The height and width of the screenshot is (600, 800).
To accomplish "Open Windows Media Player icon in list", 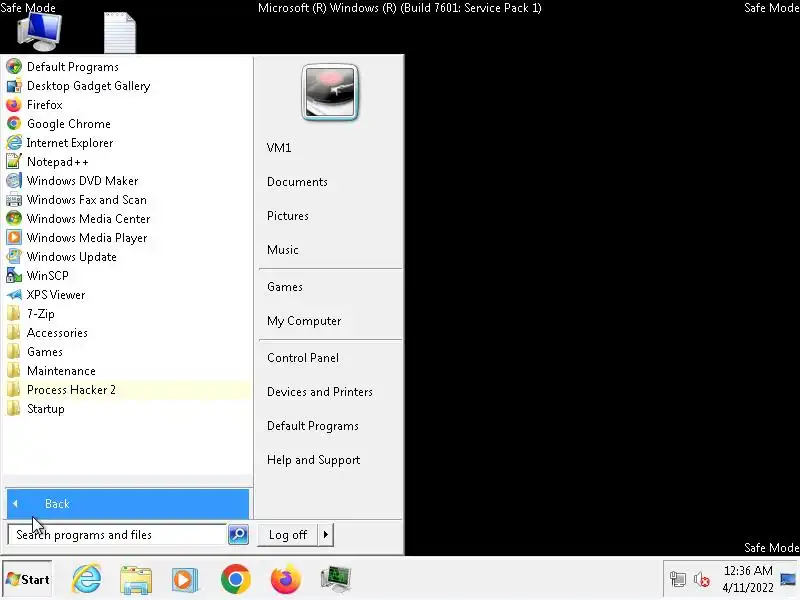I will [14, 238].
